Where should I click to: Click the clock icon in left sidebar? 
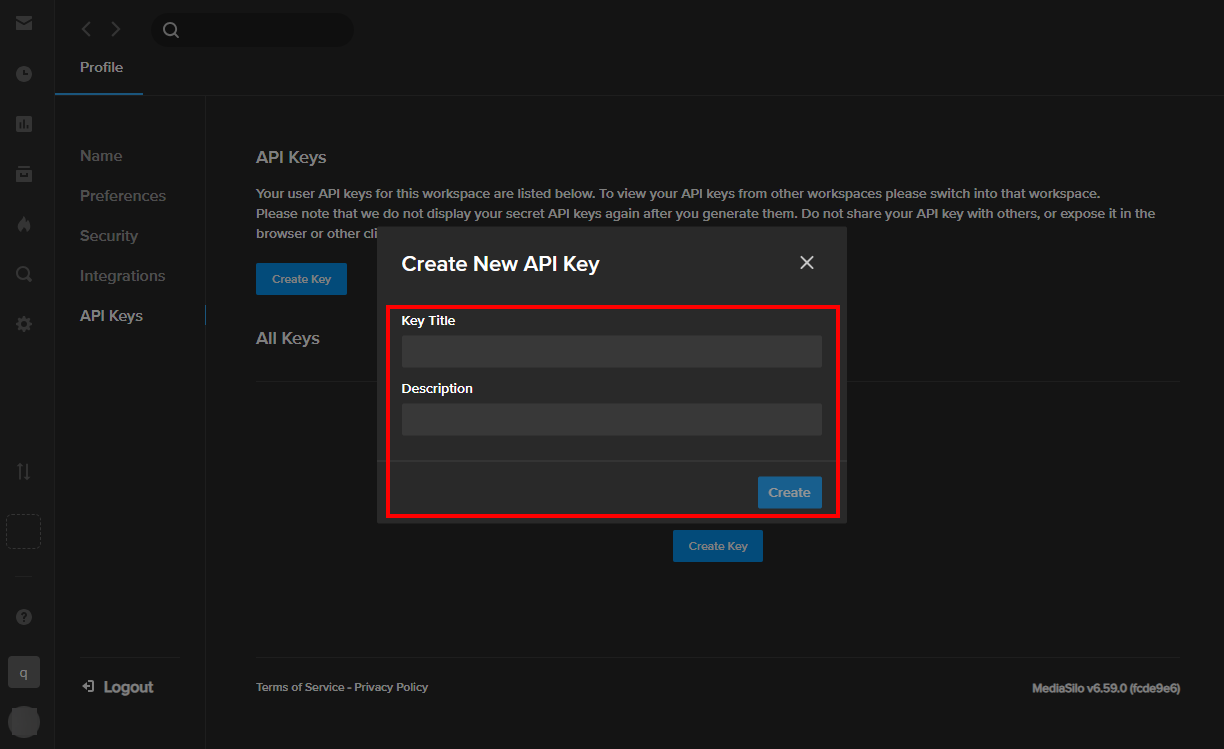pyautogui.click(x=24, y=74)
